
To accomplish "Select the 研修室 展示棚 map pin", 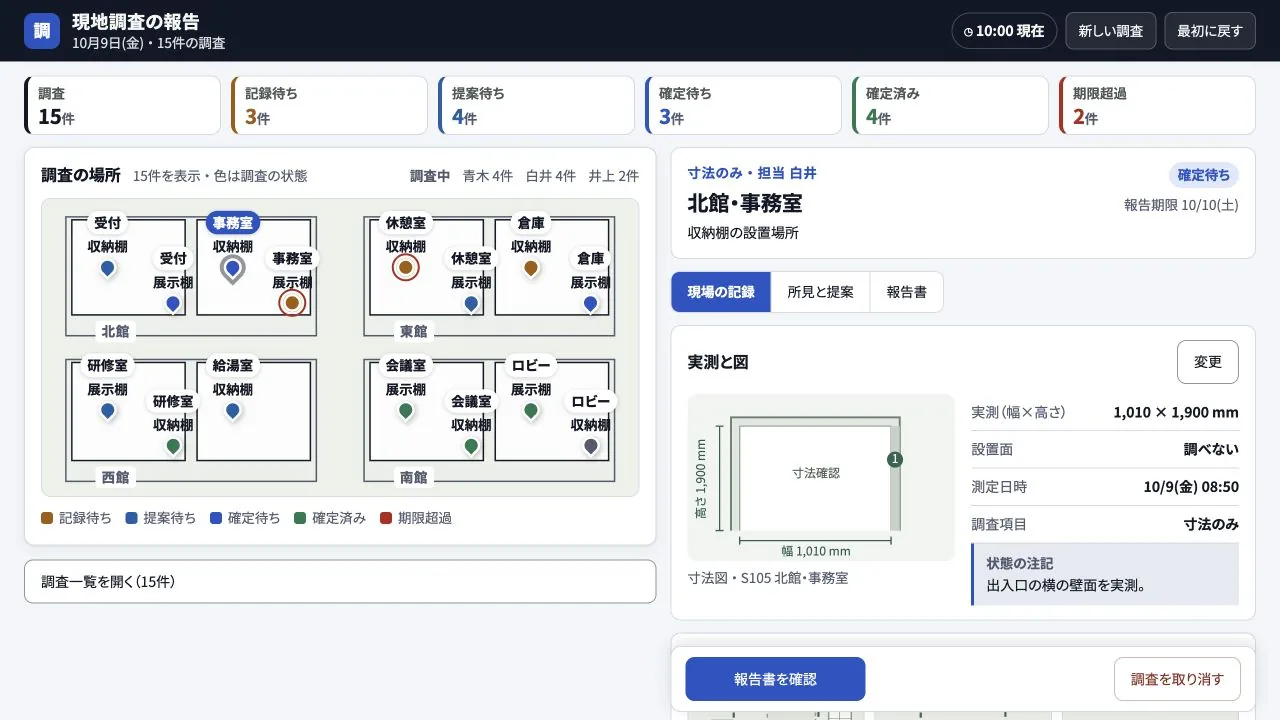I will (107, 411).
